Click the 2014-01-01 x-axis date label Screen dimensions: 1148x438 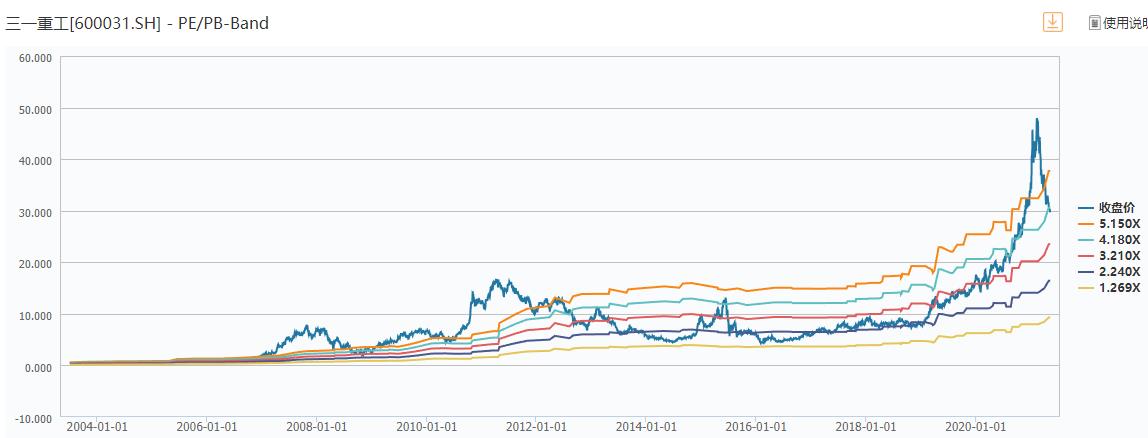pyautogui.click(x=646, y=427)
